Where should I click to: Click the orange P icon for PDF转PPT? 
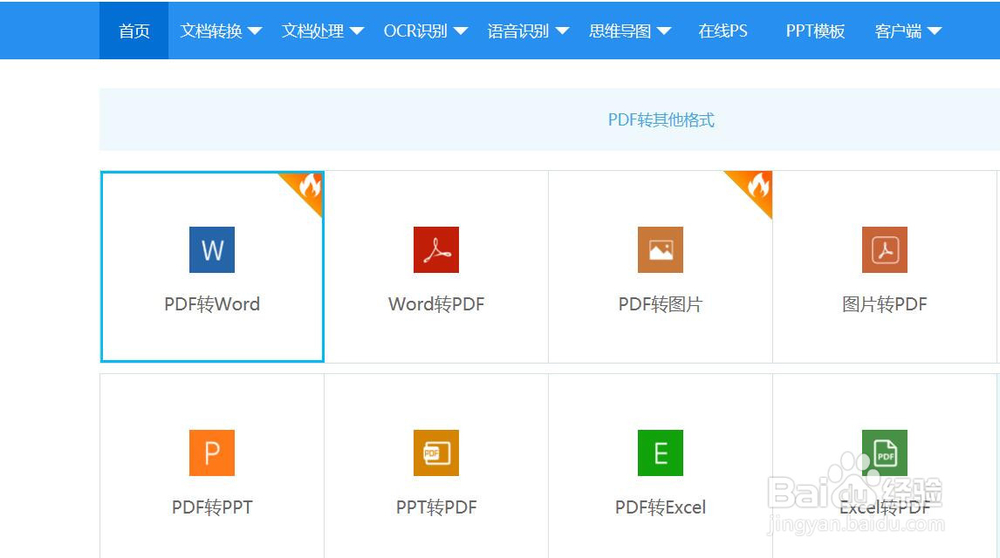[x=212, y=453]
